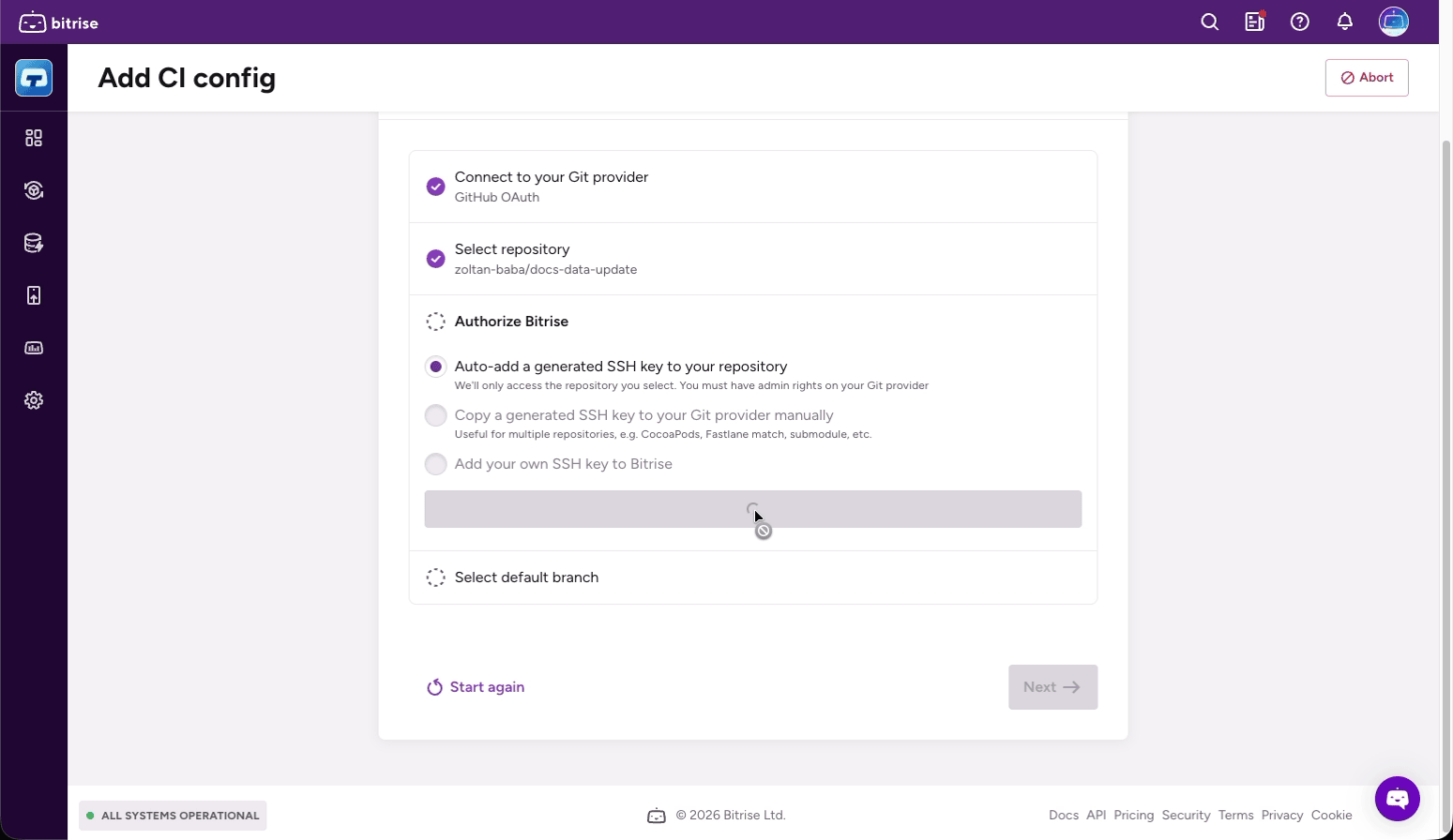Open the insights chart icon in sidebar
This screenshot has height=840, width=1453.
click(x=34, y=348)
